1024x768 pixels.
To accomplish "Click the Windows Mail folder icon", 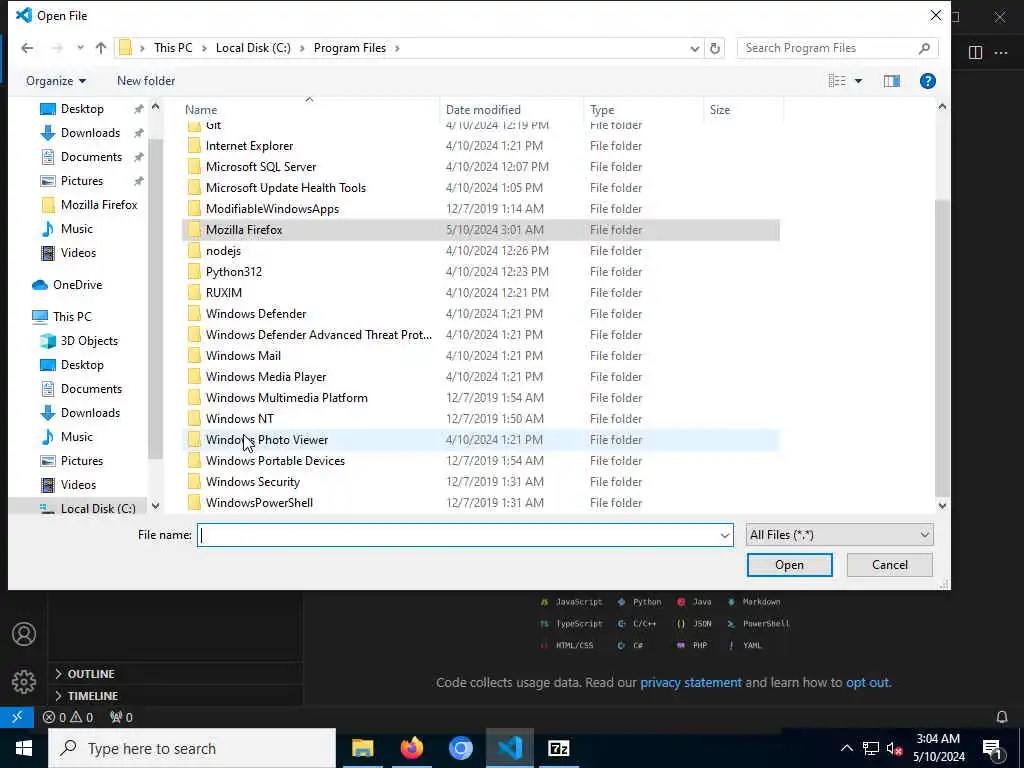I will pos(194,355).
